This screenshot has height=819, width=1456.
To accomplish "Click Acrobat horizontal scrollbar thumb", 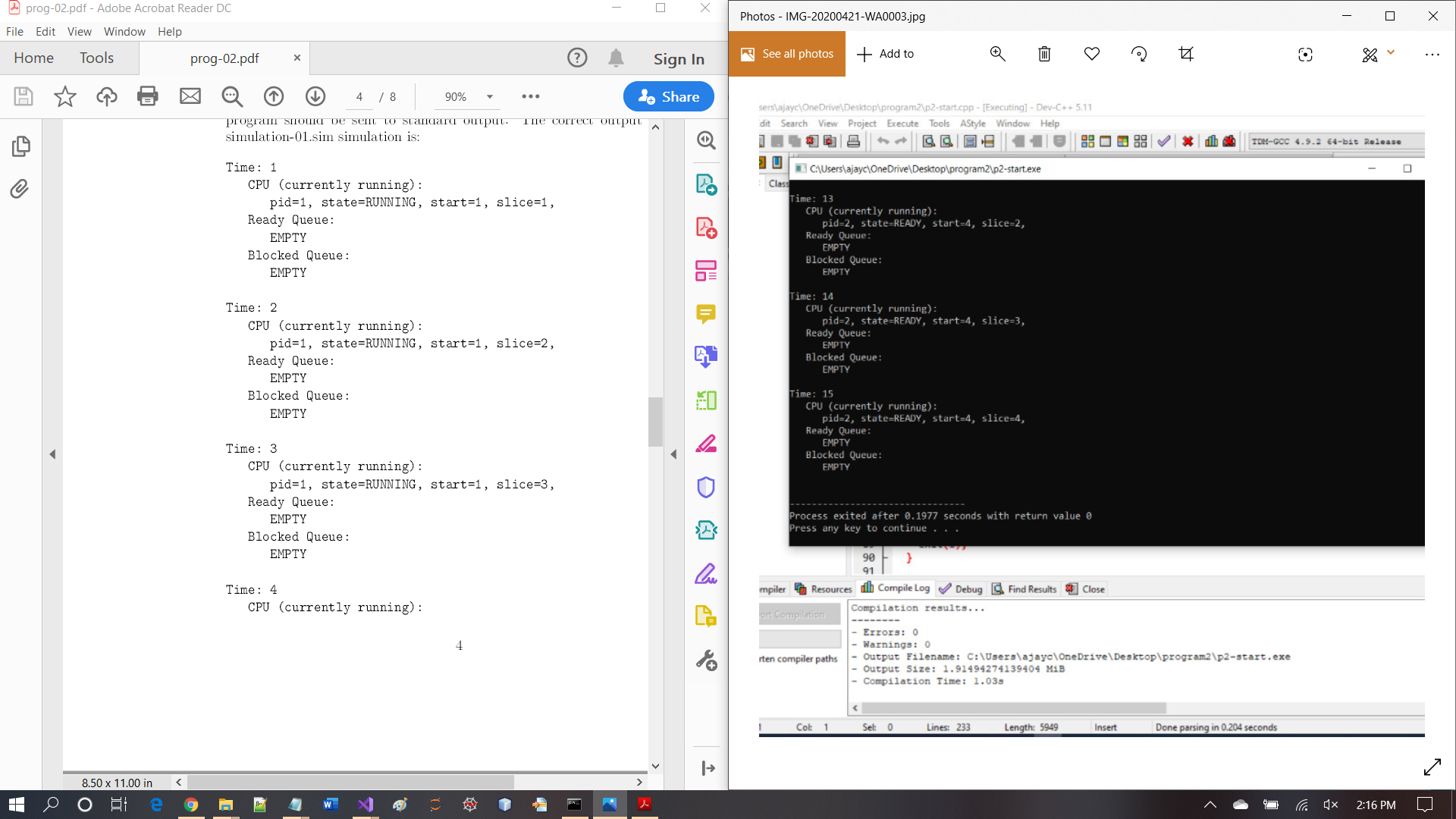I will coord(350,782).
